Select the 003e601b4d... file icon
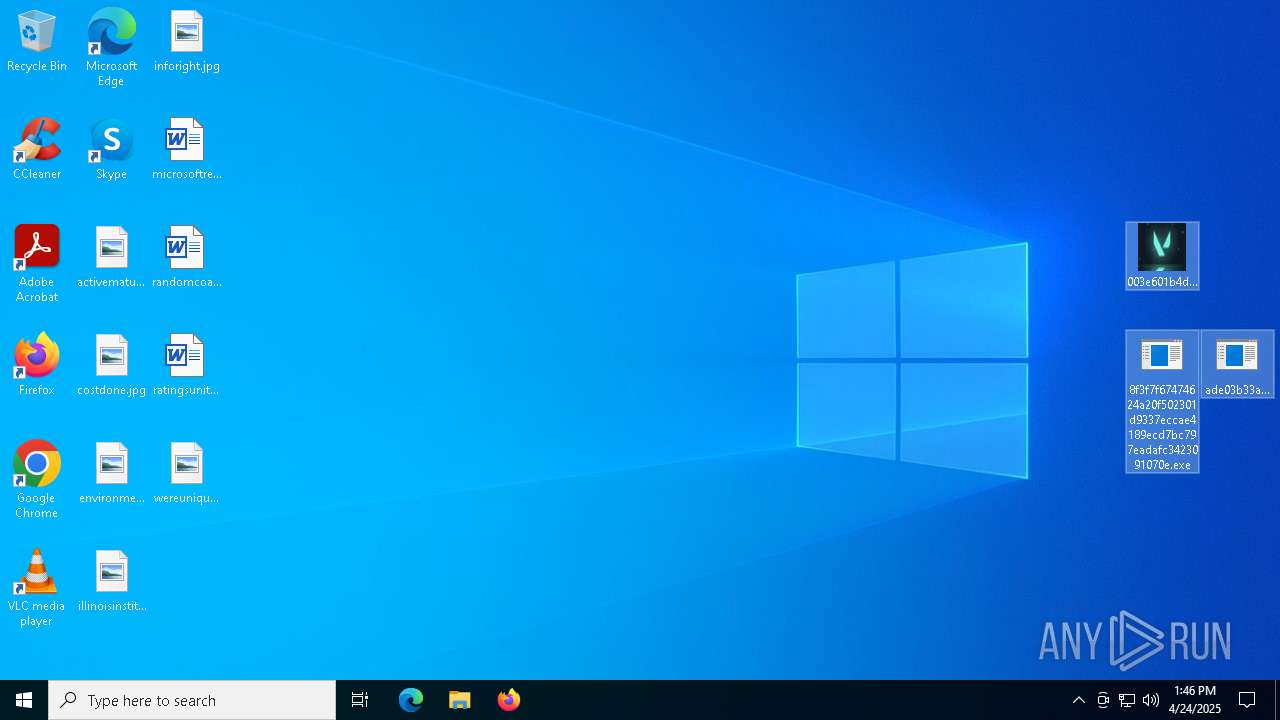Viewport: 1280px width, 720px height. click(x=1162, y=256)
